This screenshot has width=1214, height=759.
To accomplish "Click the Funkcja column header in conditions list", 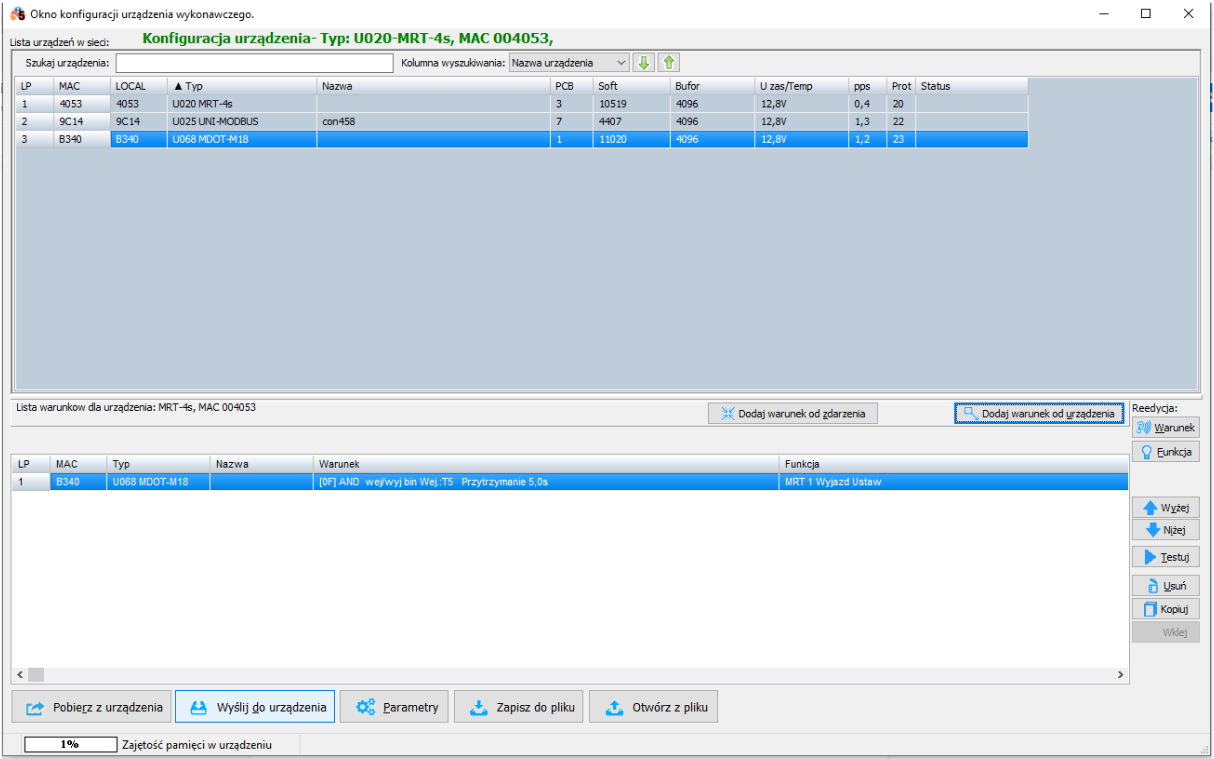I will pyautogui.click(x=953, y=464).
